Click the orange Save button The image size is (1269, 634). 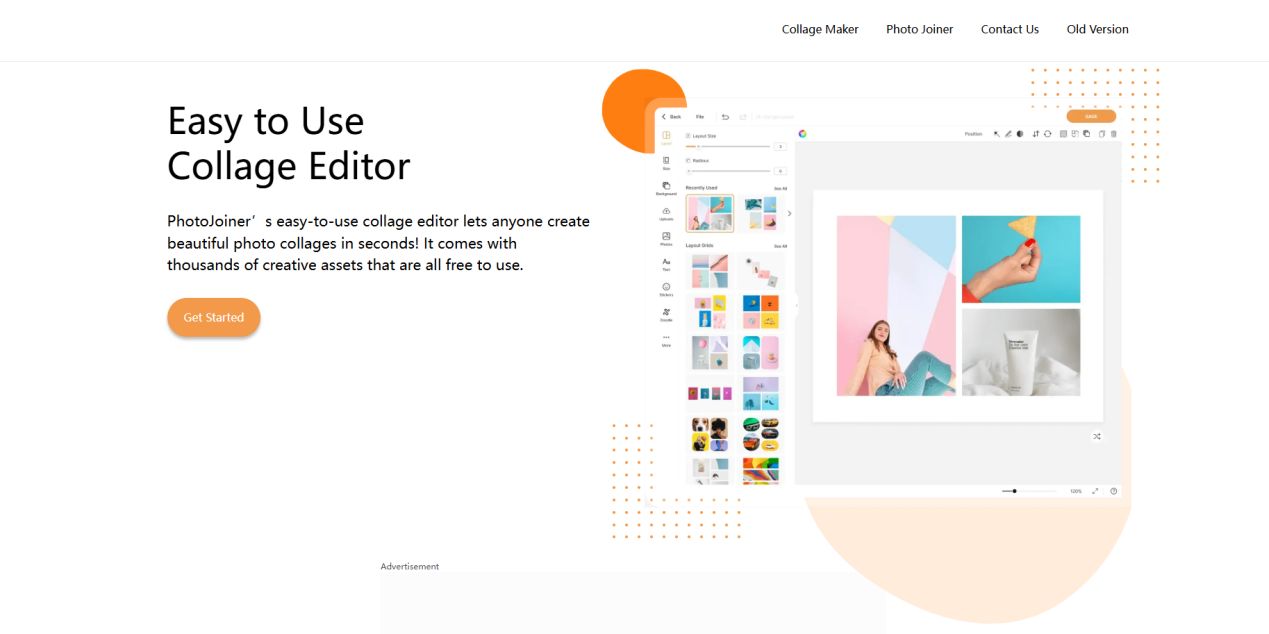click(1091, 116)
